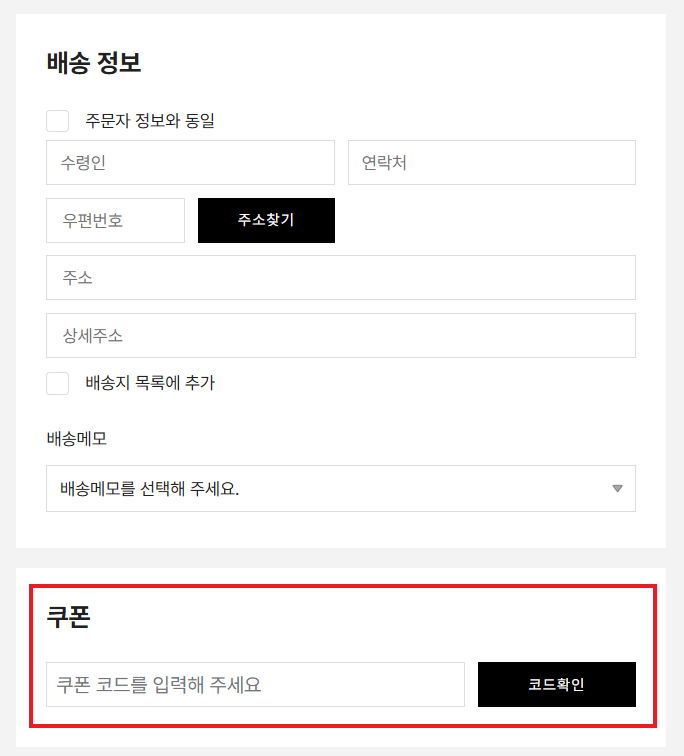The image size is (684, 756).
Task: Focus the 수령인 input field
Action: pos(190,163)
